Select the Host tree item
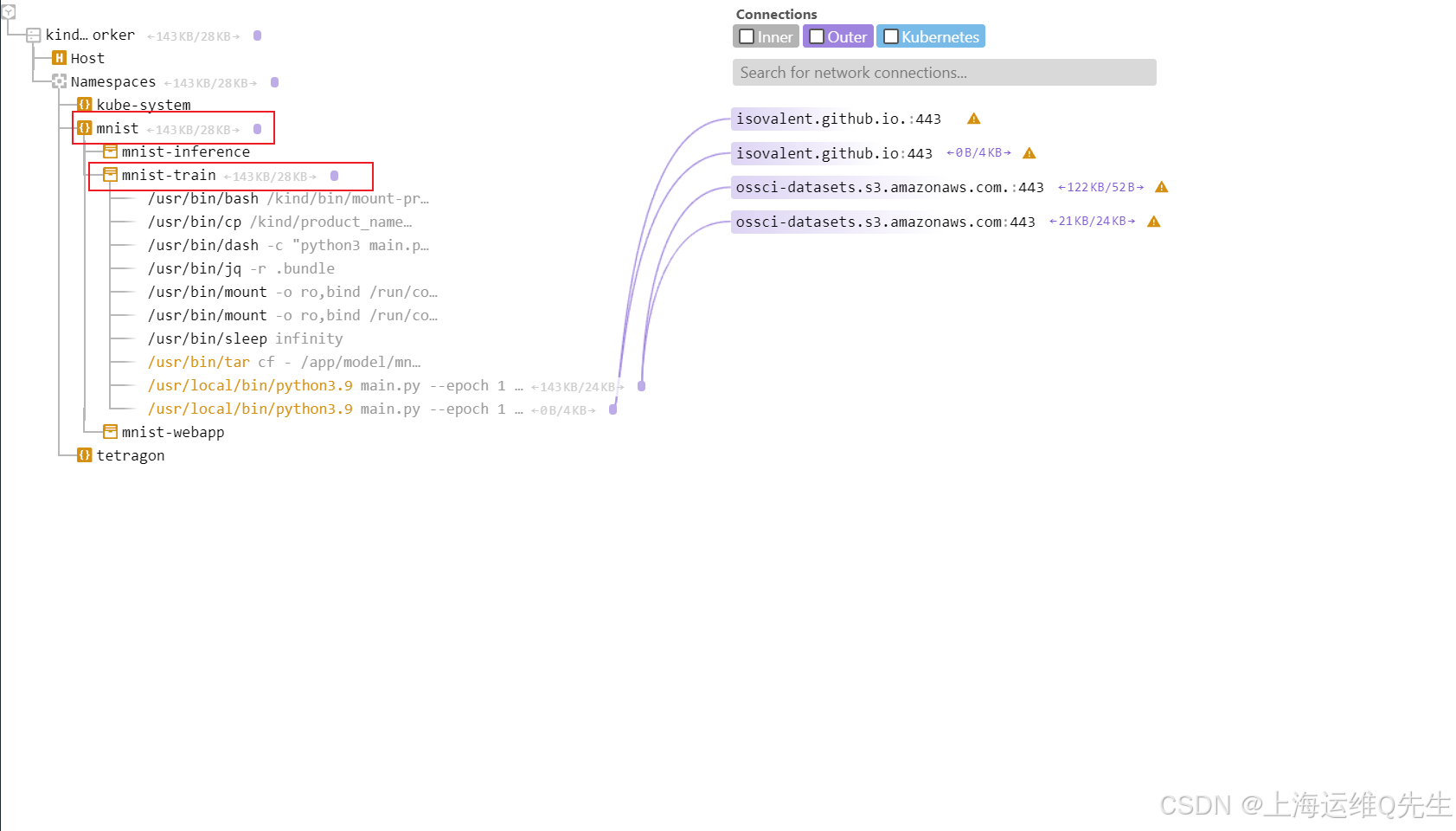1456x831 pixels. [87, 58]
